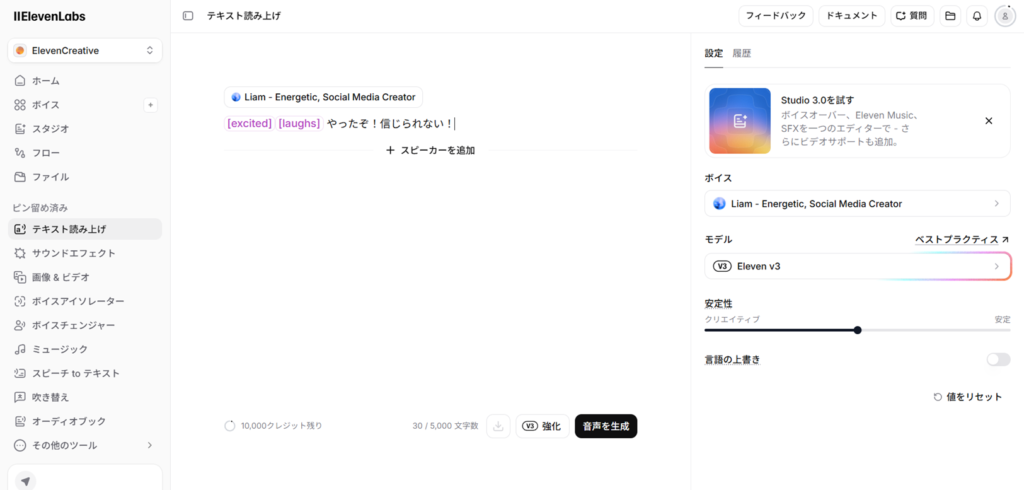This screenshot has height=490, width=1024.
Task: Open the folder icon in top bar
Action: tap(950, 16)
